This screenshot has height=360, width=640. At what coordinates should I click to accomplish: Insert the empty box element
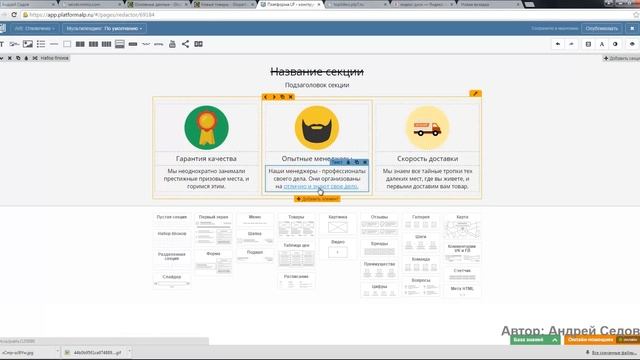pyautogui.click(x=67, y=44)
